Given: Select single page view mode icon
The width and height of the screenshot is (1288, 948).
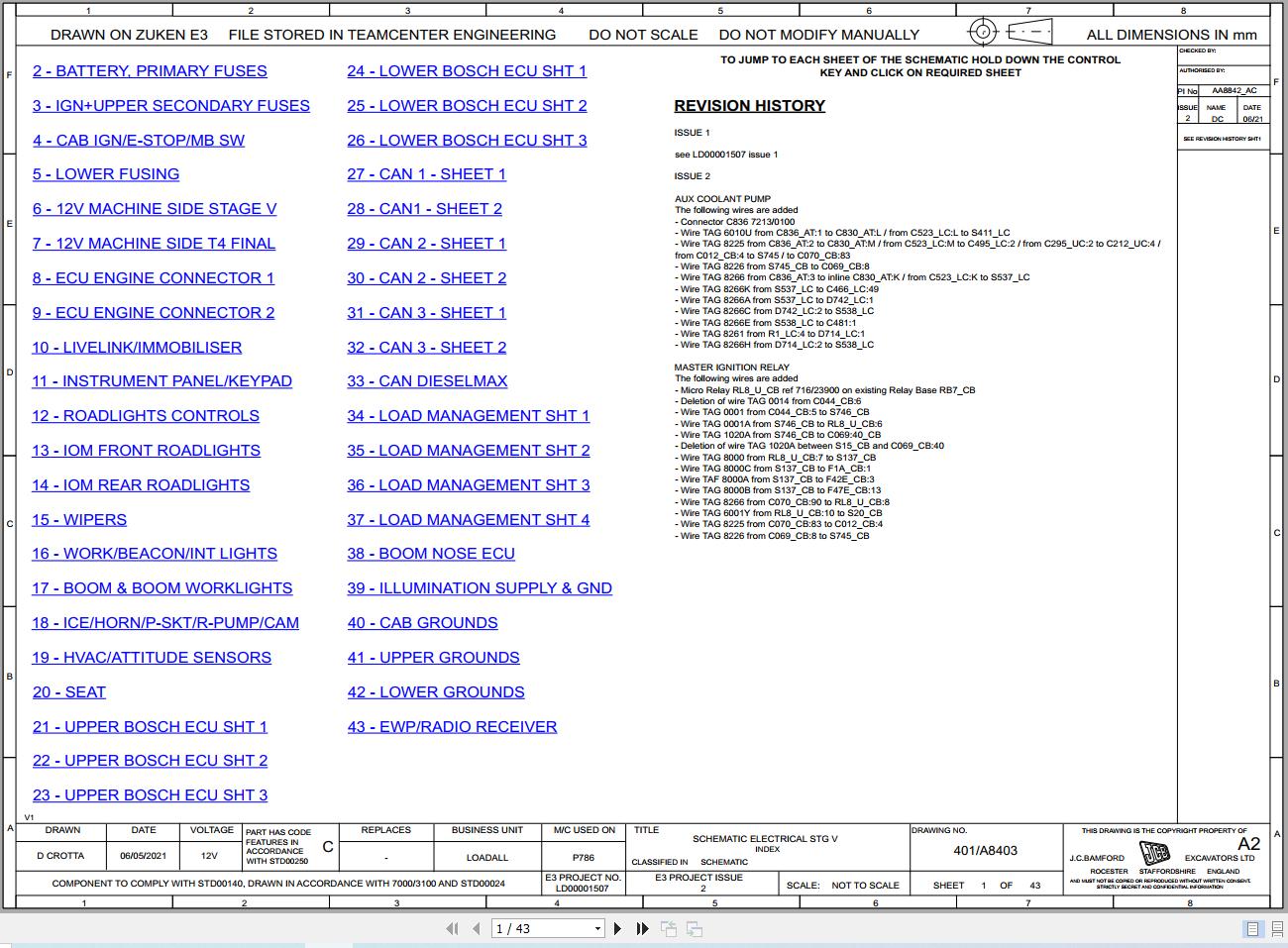Looking at the screenshot, I should pos(1253,928).
